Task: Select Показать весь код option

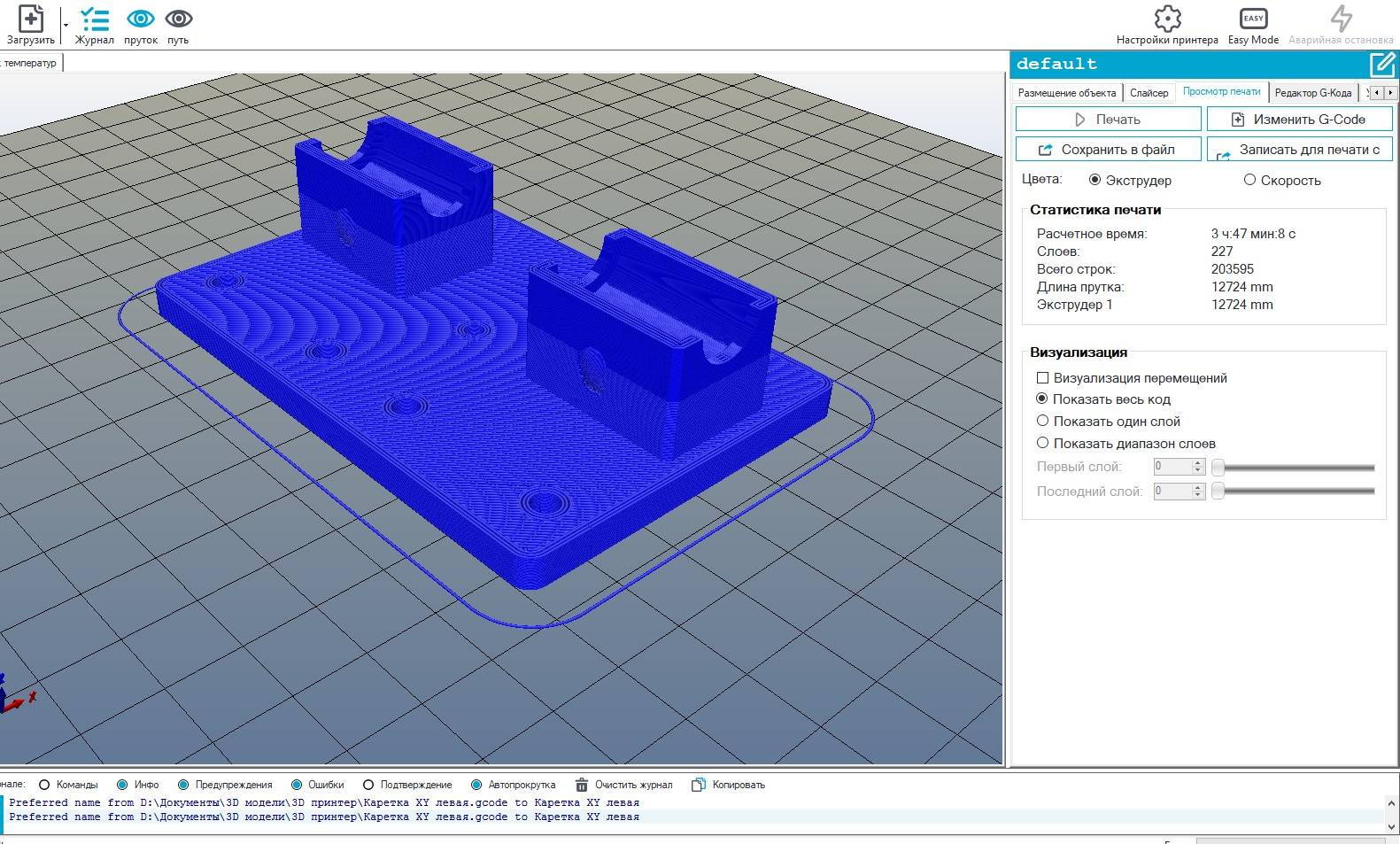Action: [x=1042, y=399]
